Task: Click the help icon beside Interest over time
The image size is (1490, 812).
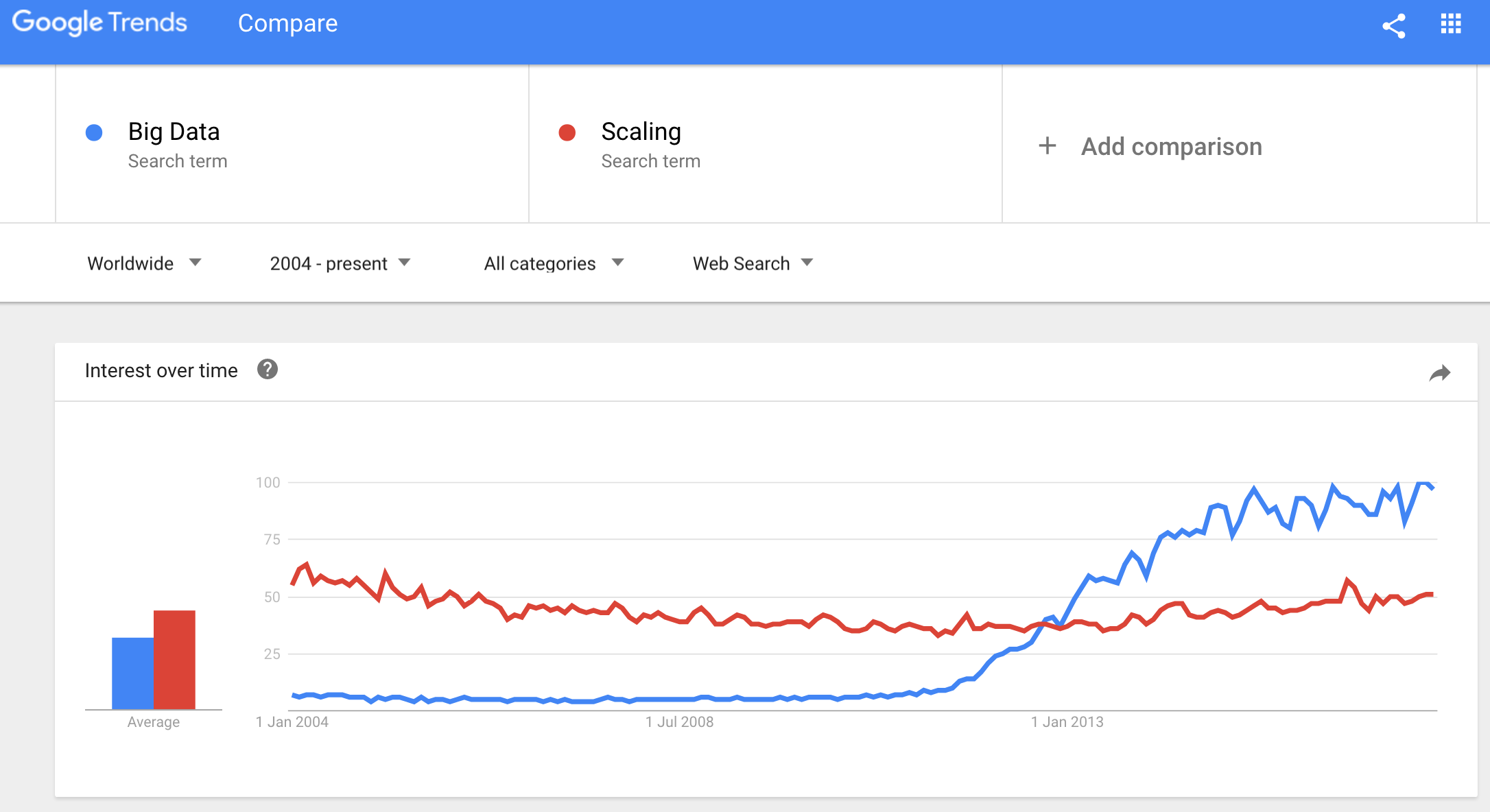Action: (x=268, y=370)
